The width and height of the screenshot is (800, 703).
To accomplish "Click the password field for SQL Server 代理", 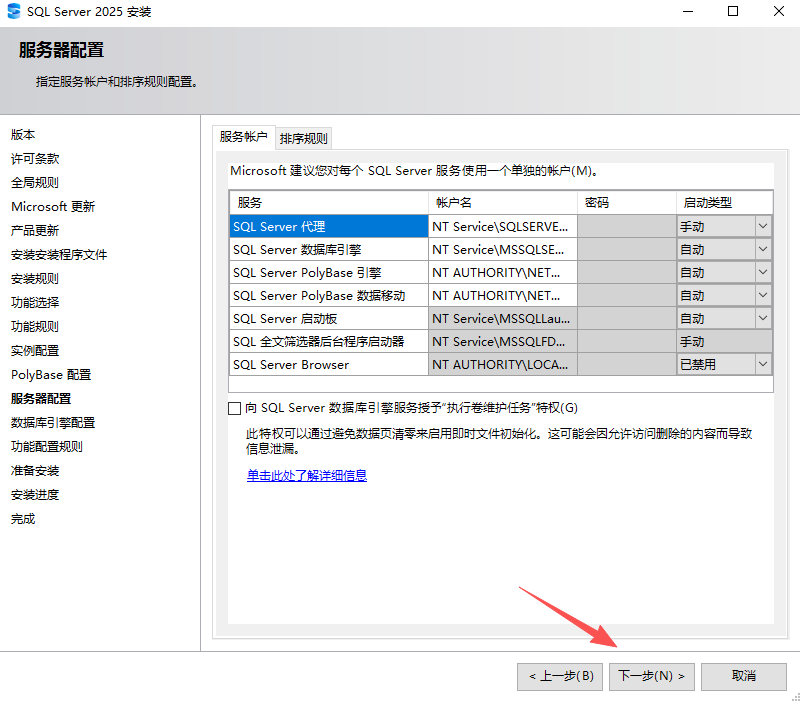I will point(625,226).
